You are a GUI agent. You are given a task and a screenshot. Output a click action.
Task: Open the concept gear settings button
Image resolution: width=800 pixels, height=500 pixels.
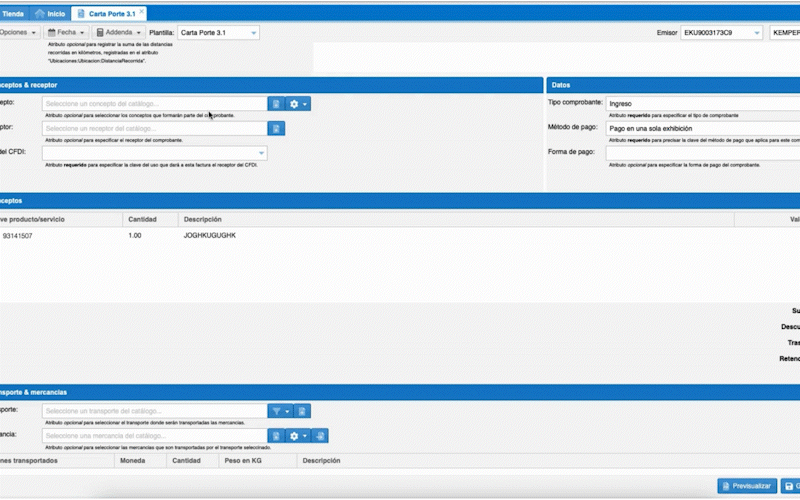(x=298, y=104)
